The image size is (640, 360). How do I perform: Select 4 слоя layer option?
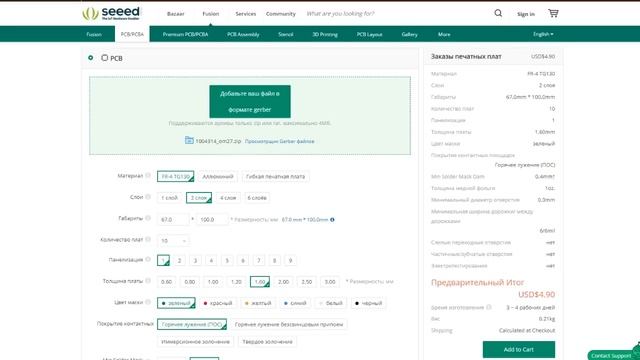[228, 198]
